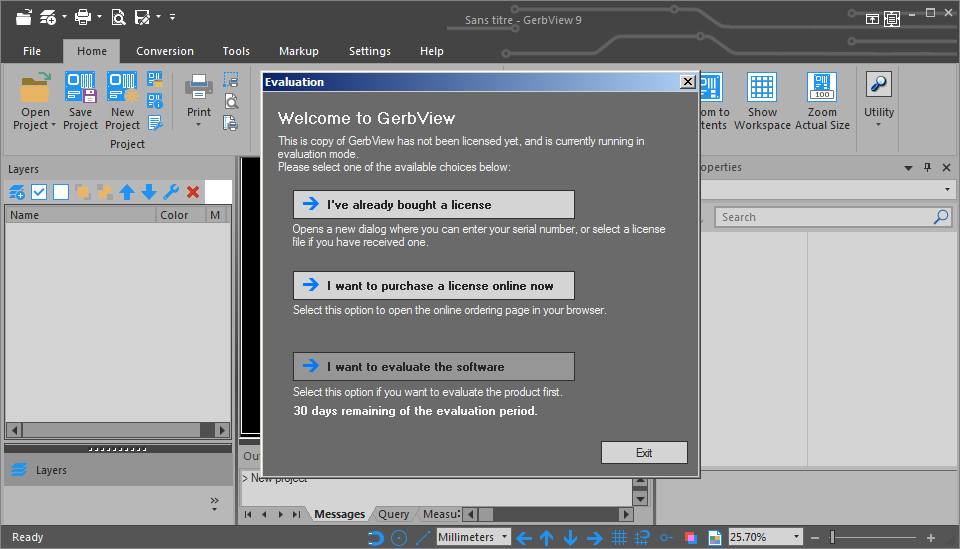The image size is (960, 549).
Task: Move layer up with blue up arrow
Action: (x=127, y=192)
